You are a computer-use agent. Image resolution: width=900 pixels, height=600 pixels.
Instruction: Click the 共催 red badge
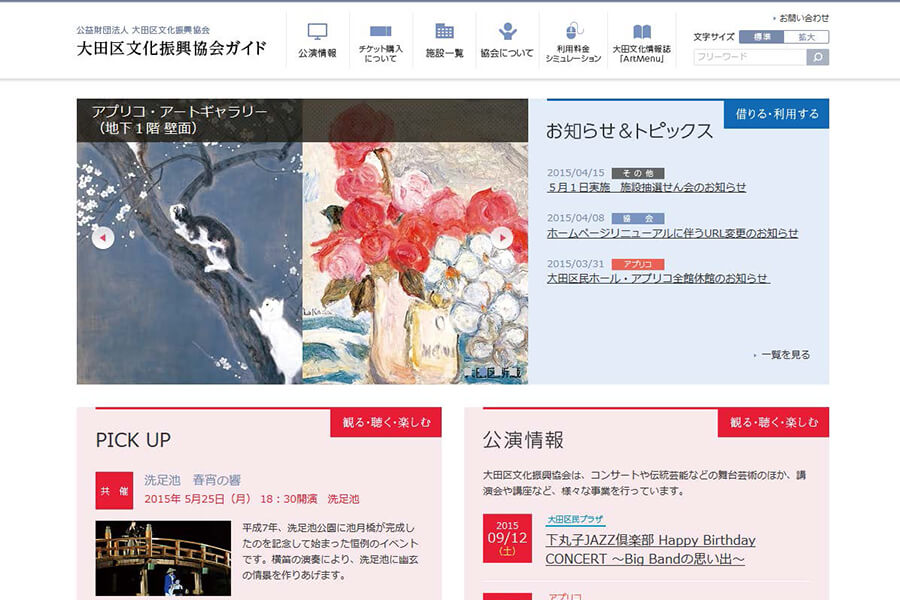114,491
